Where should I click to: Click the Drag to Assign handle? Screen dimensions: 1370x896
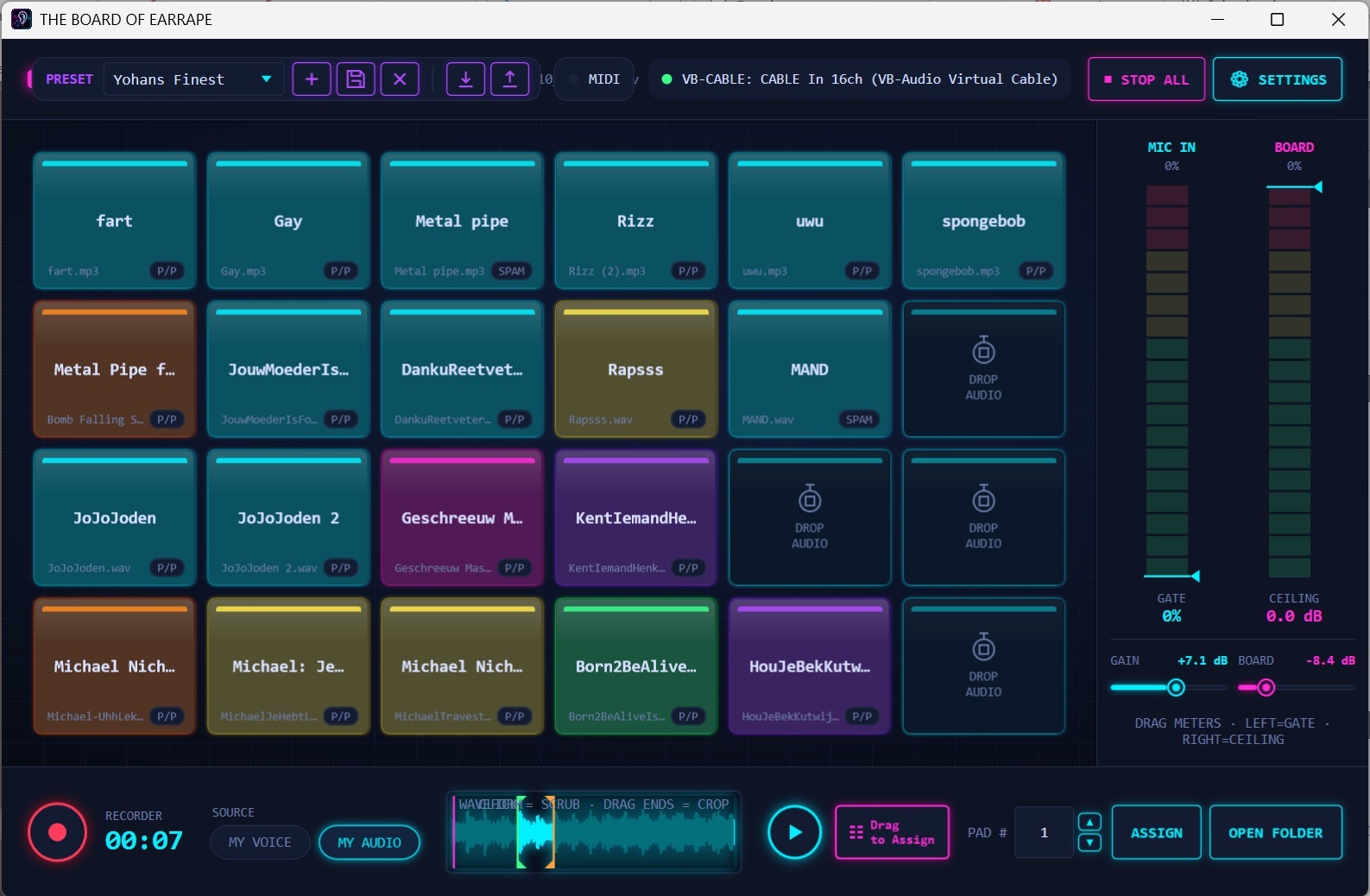tap(892, 832)
